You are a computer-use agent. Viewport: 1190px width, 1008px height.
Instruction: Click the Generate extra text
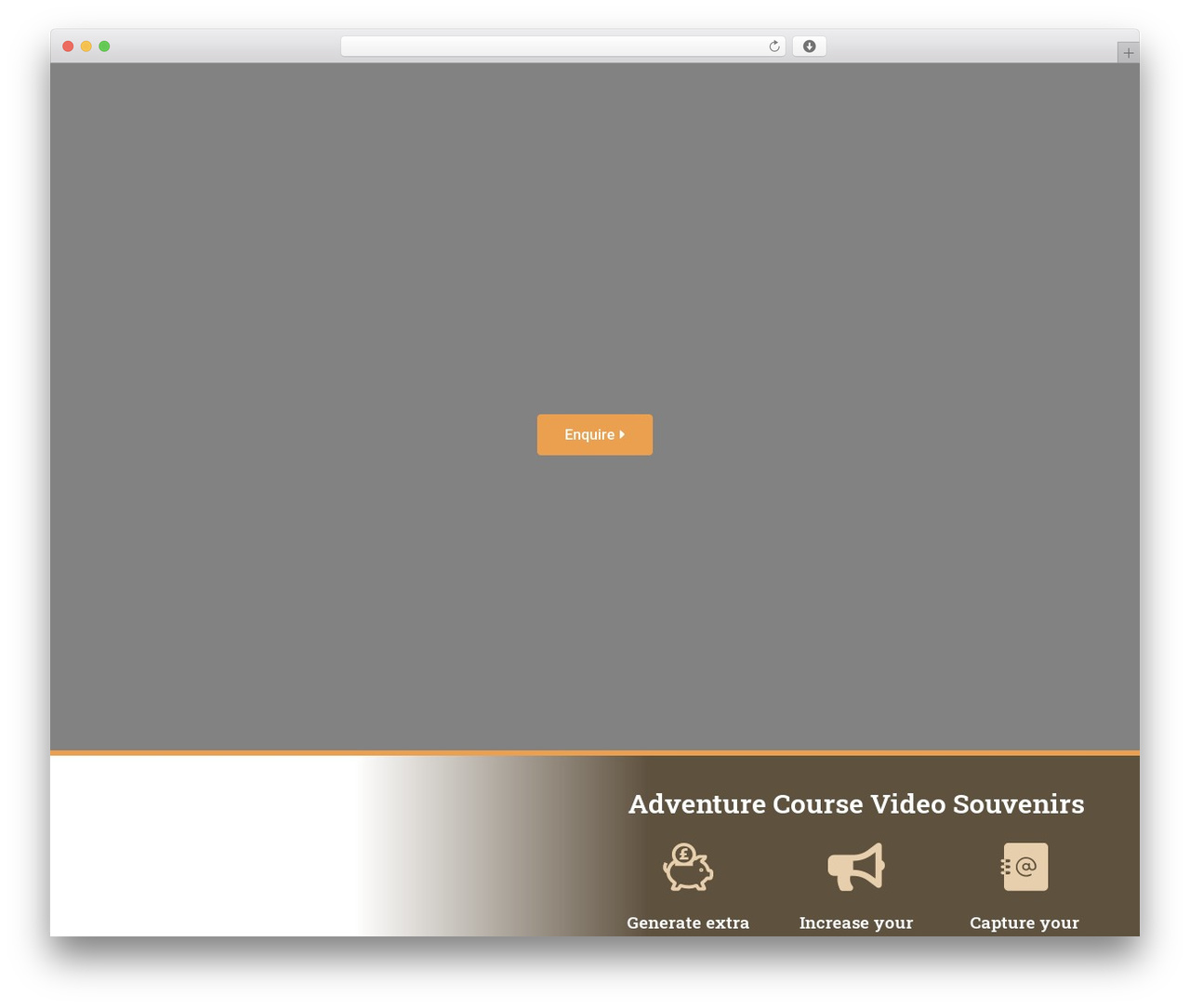click(x=688, y=922)
